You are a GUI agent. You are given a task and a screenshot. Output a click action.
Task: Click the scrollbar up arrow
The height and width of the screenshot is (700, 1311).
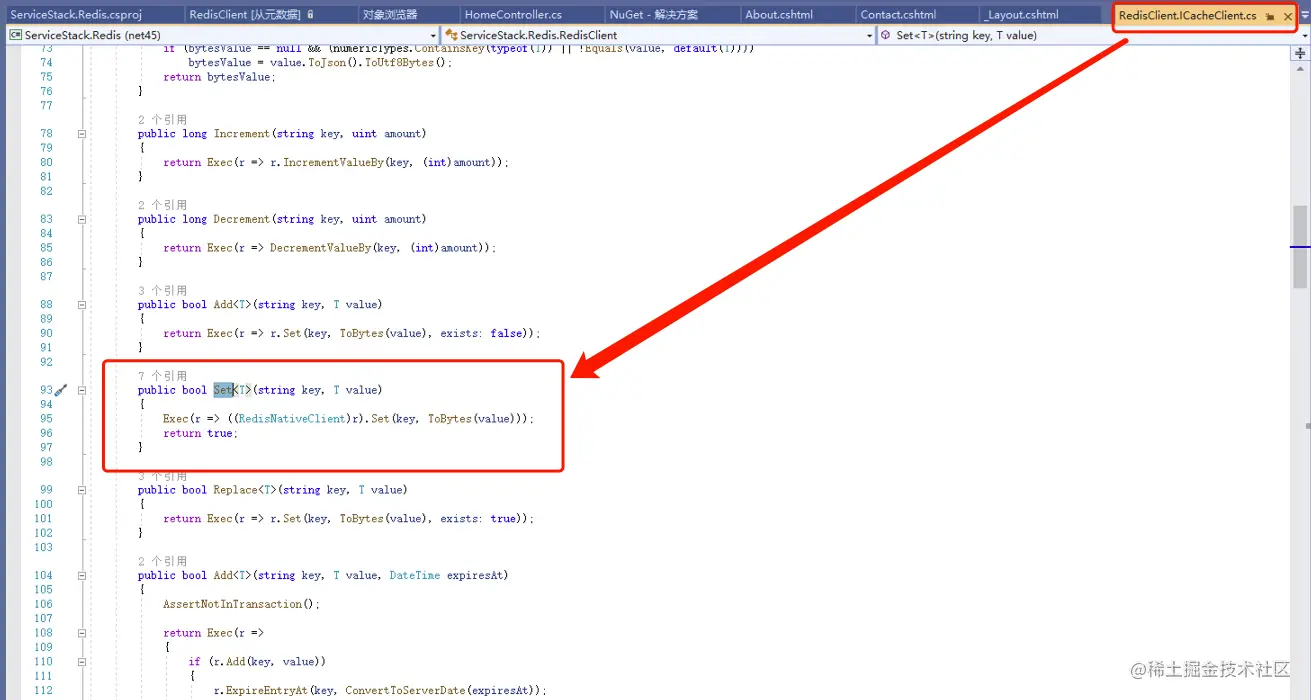click(x=1300, y=68)
